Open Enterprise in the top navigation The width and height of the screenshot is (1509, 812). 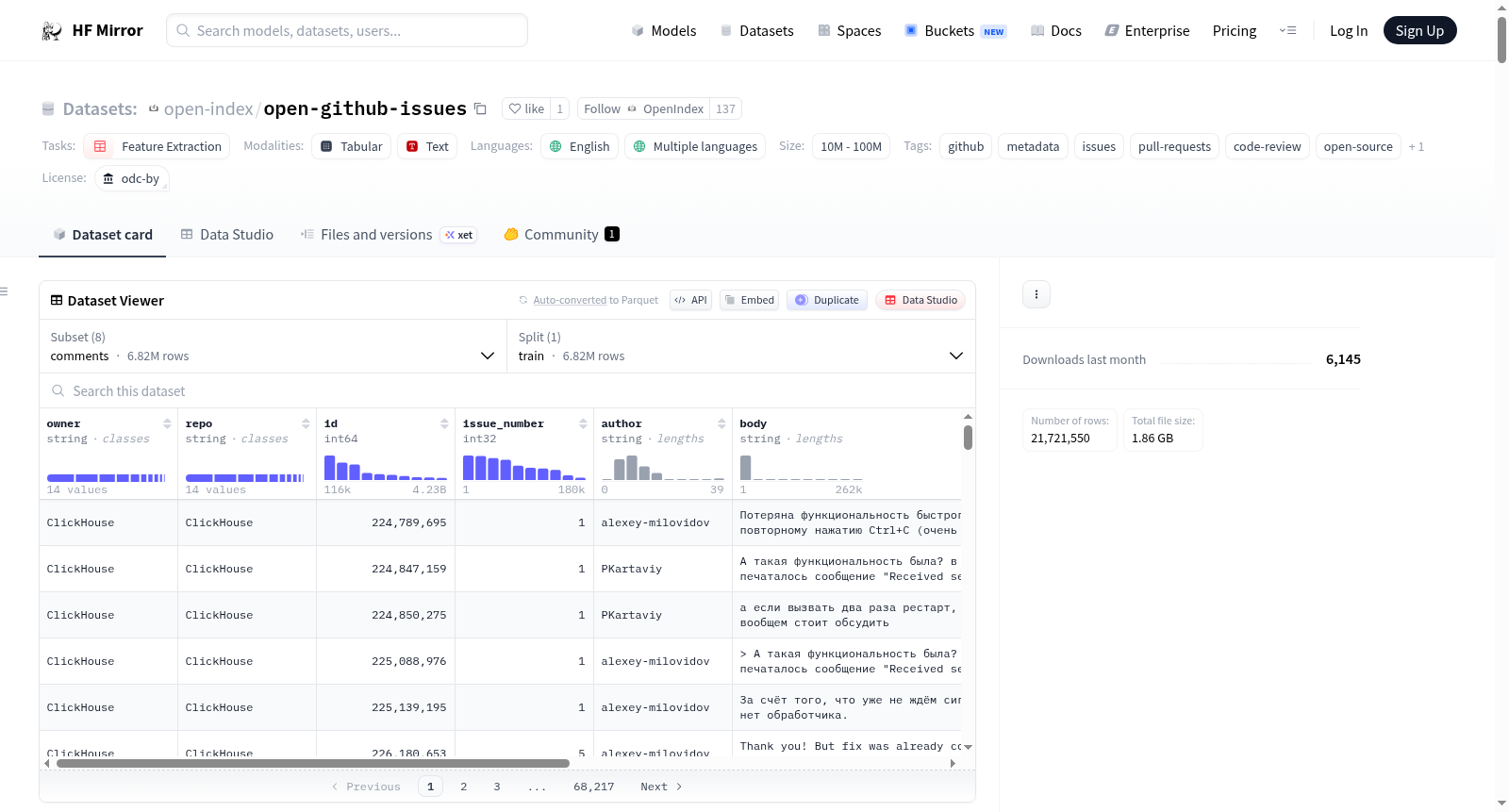(x=1147, y=31)
